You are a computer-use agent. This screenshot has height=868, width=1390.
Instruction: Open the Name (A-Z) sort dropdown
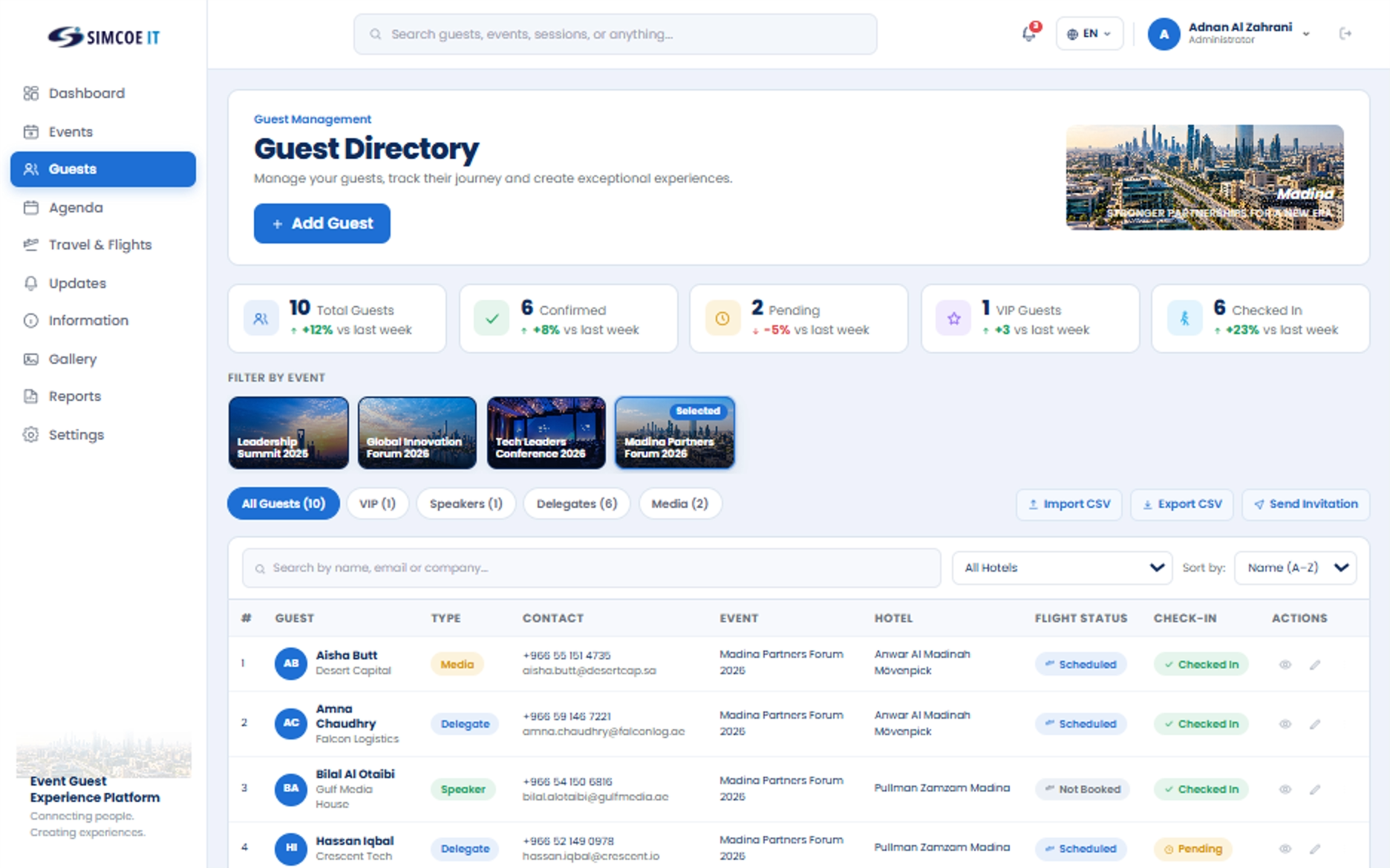point(1296,568)
